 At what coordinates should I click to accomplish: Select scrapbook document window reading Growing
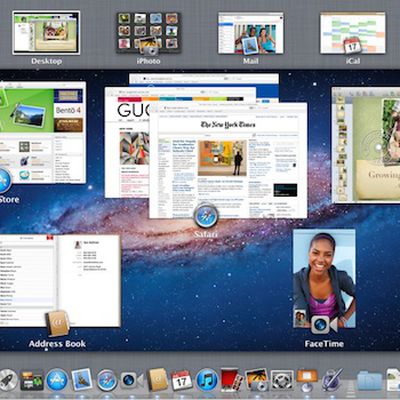366,145
